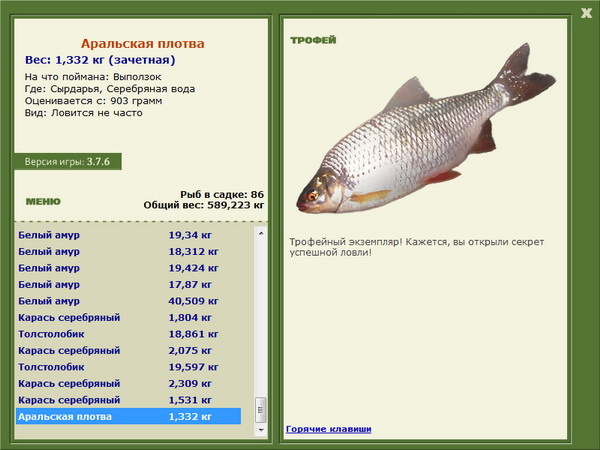
Task: Select Белый амур 18,312 кг row
Action: coord(129,251)
